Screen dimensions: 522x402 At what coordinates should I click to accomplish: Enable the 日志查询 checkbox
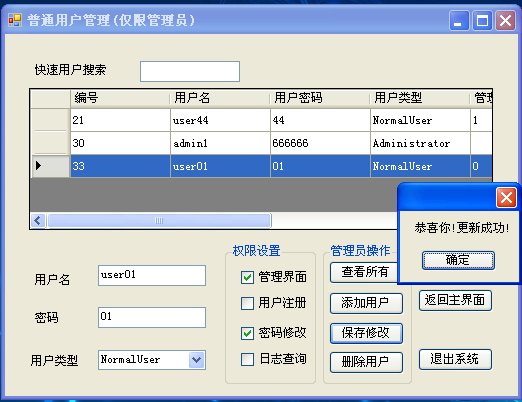pos(247,359)
